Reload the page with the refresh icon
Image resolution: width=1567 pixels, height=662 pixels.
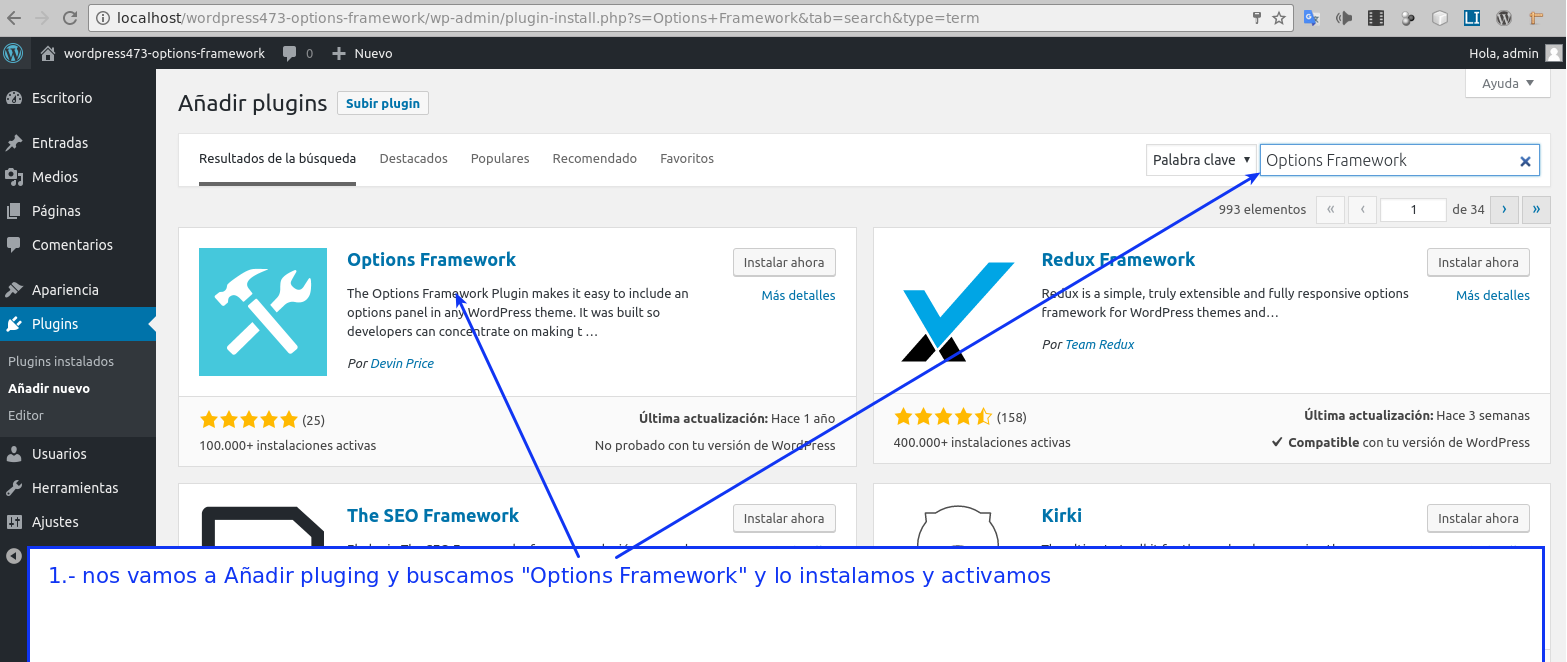click(x=70, y=17)
